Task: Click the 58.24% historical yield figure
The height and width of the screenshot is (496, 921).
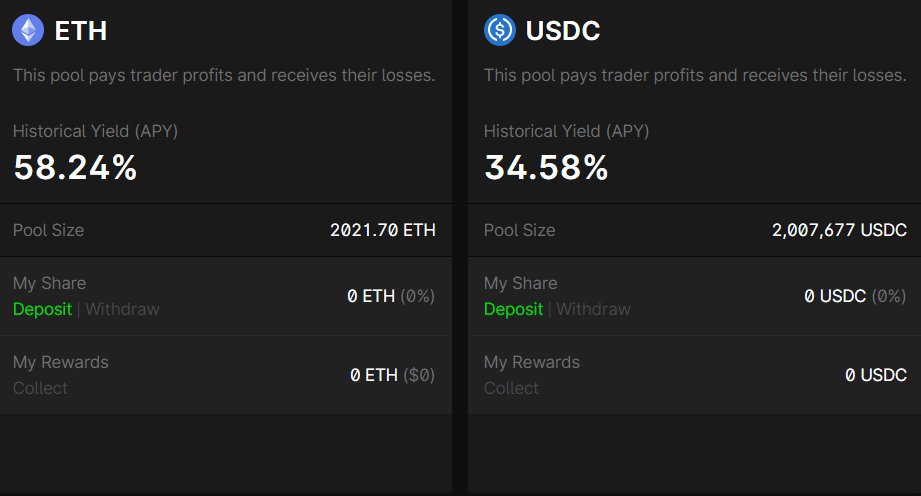Action: point(75,168)
